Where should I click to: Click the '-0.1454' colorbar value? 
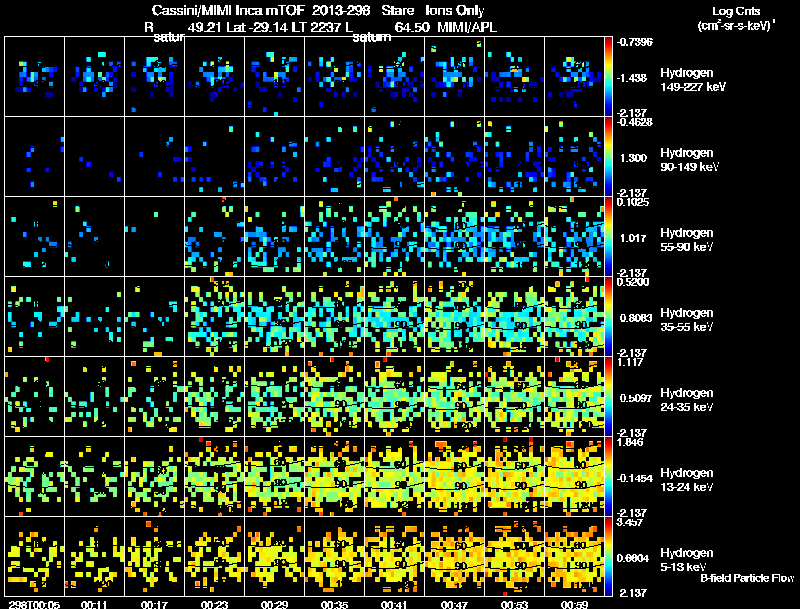coord(634,478)
